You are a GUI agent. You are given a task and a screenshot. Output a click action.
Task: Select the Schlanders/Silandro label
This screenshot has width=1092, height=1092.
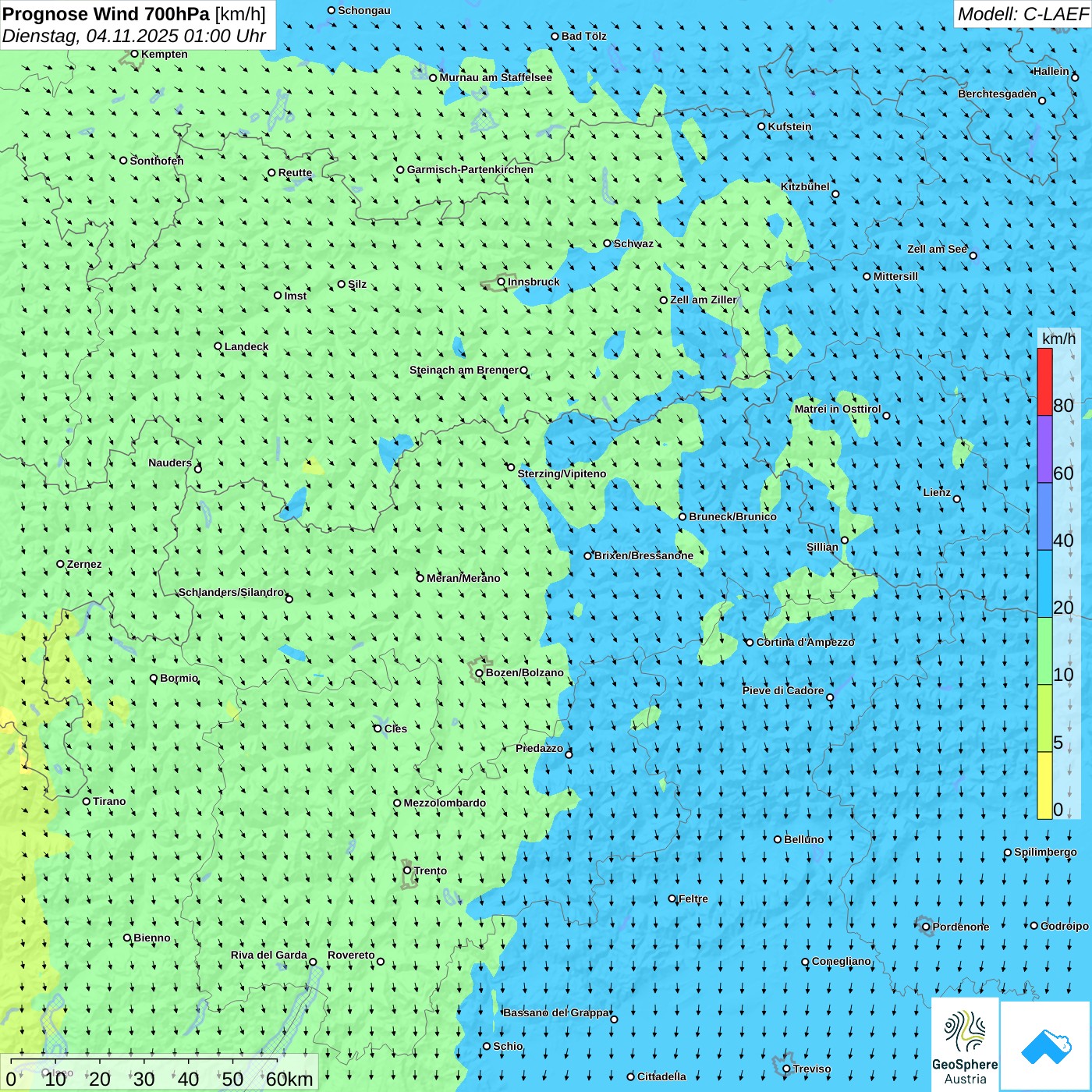click(x=232, y=592)
